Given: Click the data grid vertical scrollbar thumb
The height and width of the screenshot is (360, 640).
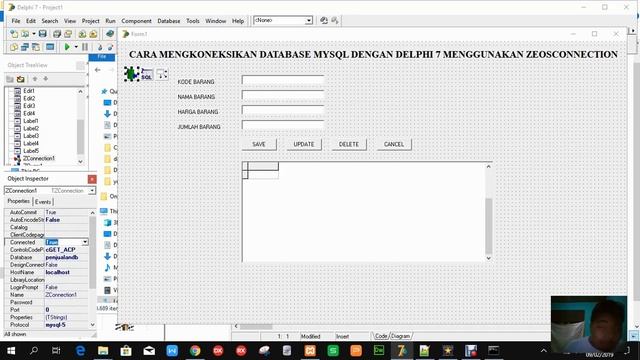Looking at the screenshot, I should click(489, 226).
